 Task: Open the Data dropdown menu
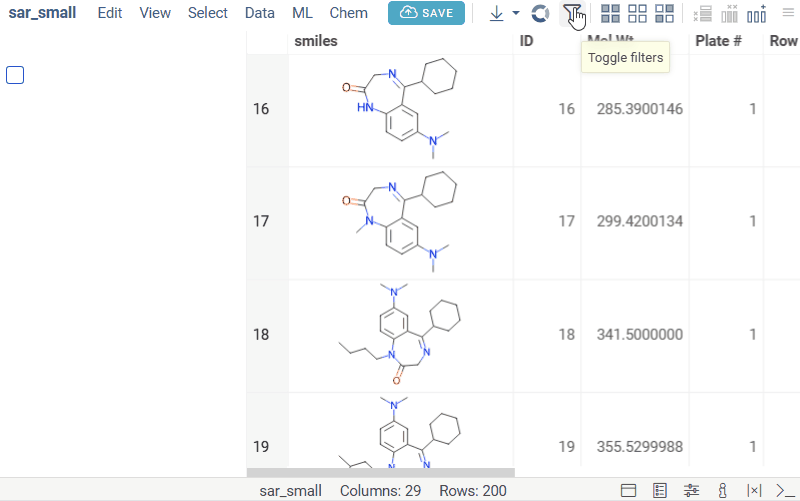[x=259, y=13]
